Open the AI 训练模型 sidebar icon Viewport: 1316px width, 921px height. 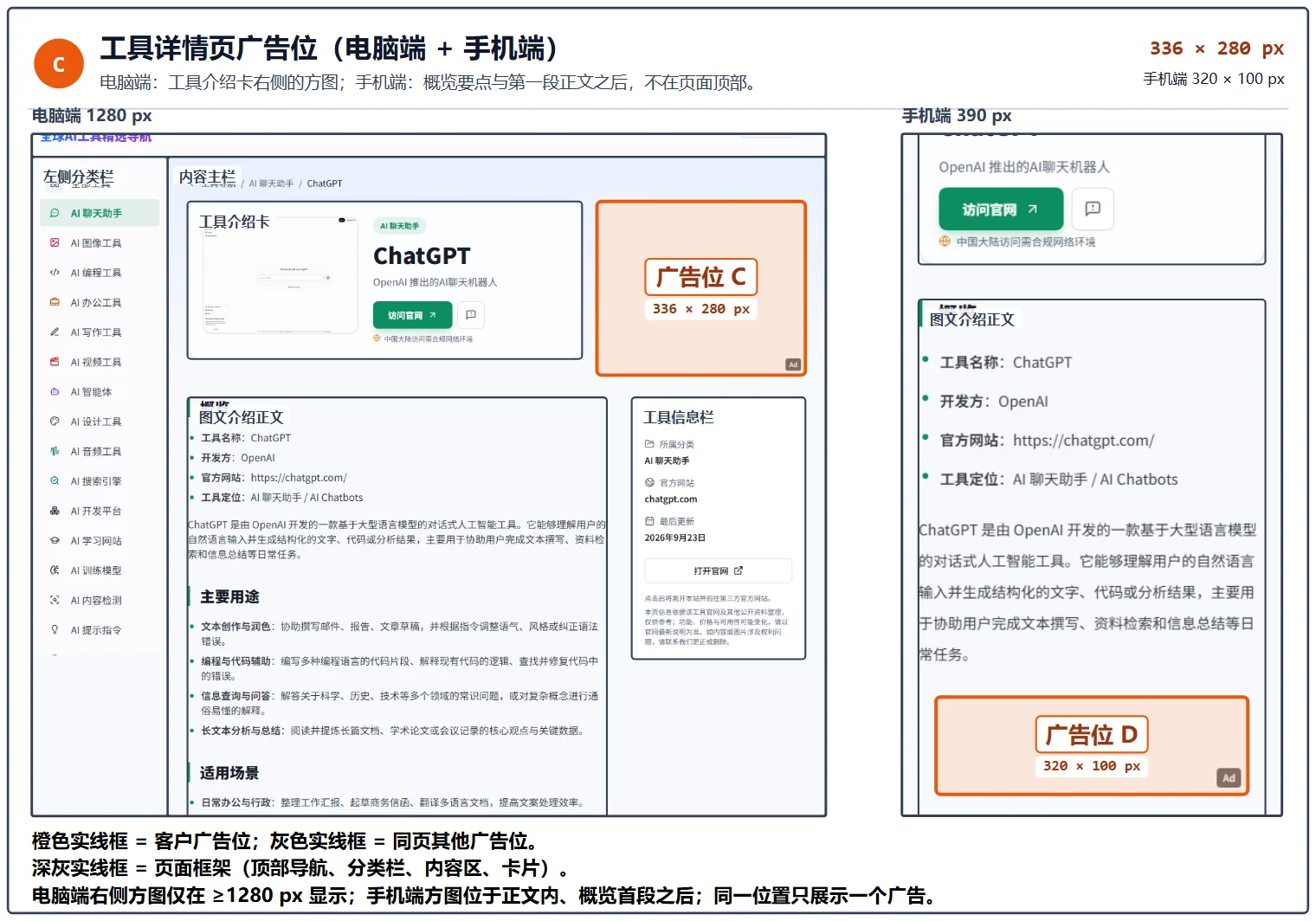55,570
